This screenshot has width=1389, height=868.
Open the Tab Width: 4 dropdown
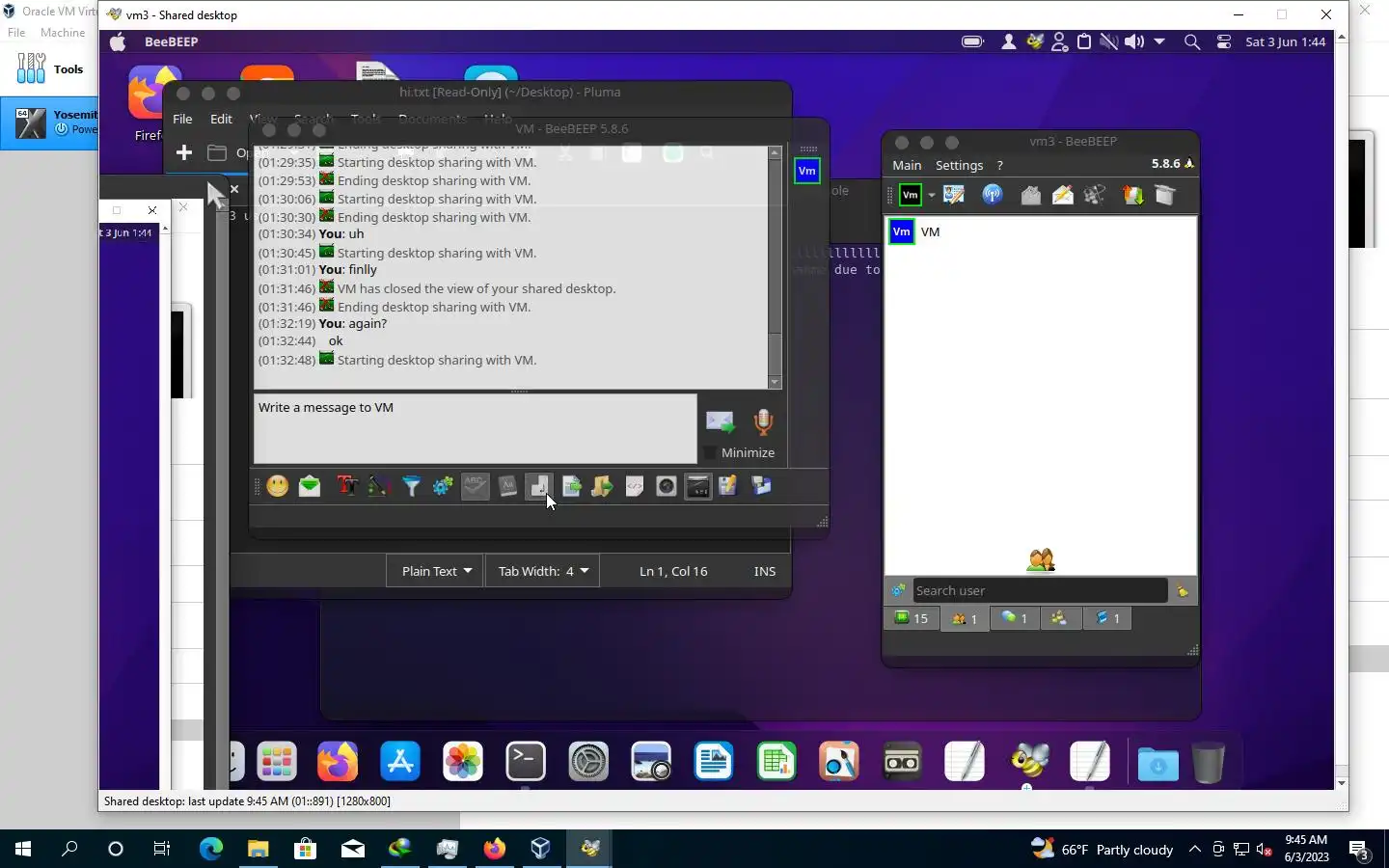click(542, 571)
